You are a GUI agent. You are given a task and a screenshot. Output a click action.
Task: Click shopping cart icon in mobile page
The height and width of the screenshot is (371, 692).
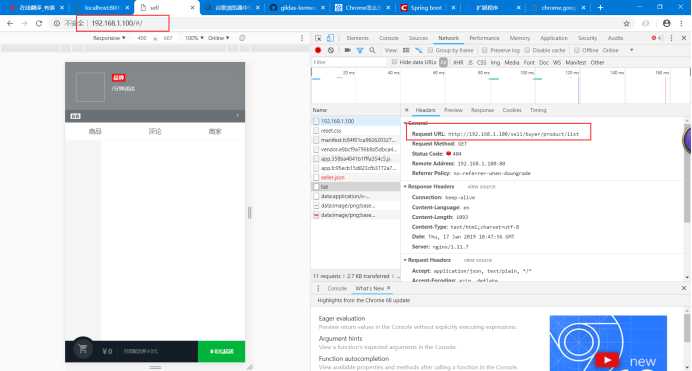83,349
